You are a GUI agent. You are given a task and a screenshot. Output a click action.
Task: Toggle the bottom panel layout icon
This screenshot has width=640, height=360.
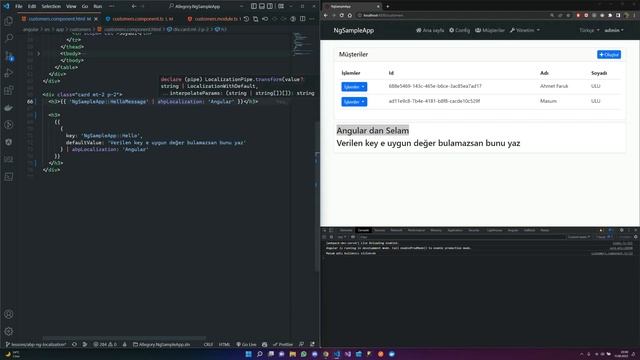point(262,6)
